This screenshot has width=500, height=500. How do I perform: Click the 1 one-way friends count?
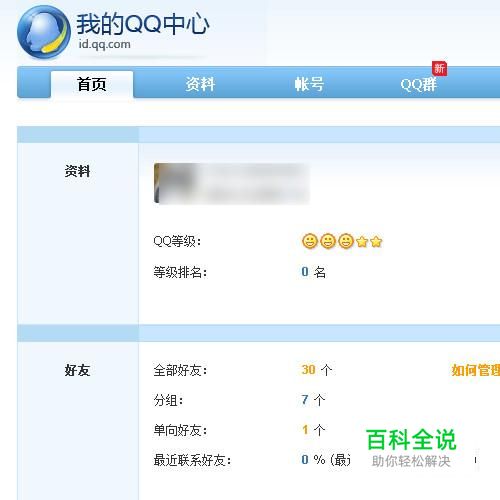(x=305, y=430)
